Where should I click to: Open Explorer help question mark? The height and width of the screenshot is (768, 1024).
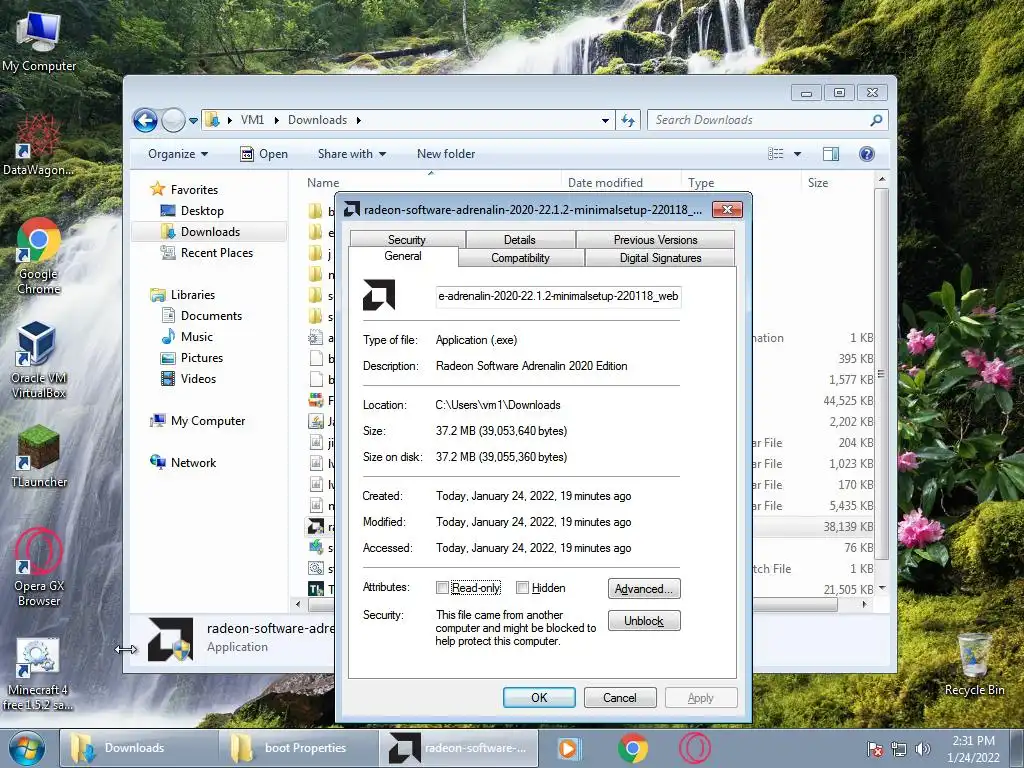[x=867, y=154]
